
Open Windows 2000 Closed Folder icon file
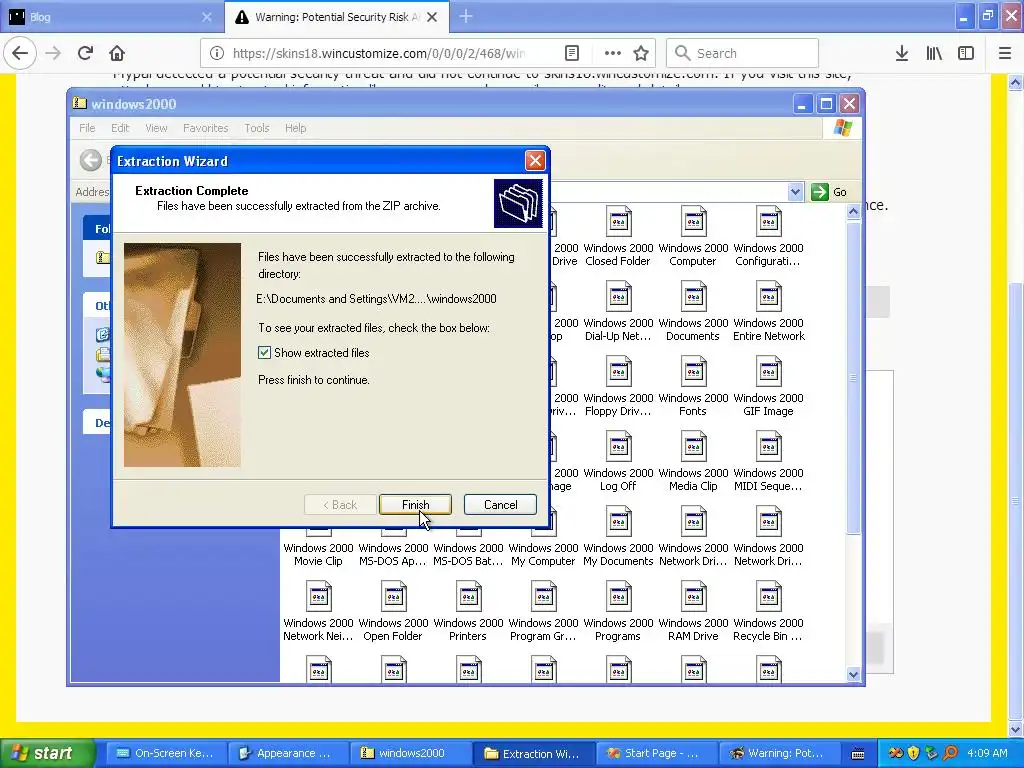pos(618,236)
